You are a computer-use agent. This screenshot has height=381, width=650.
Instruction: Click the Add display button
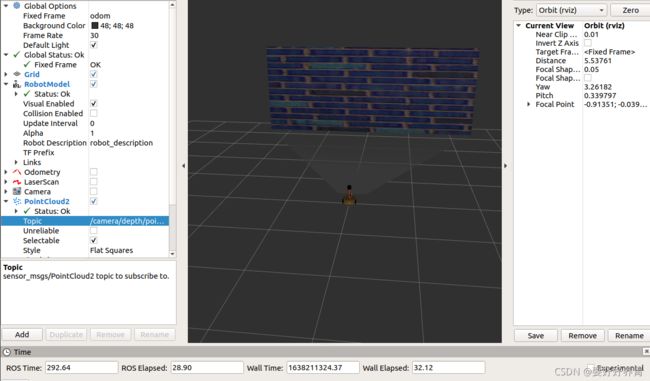(x=22, y=335)
